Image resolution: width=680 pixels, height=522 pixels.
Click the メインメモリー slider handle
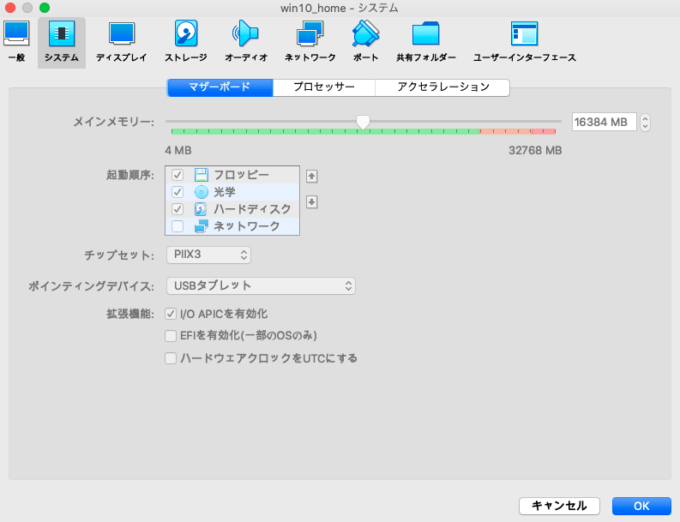pos(363,122)
